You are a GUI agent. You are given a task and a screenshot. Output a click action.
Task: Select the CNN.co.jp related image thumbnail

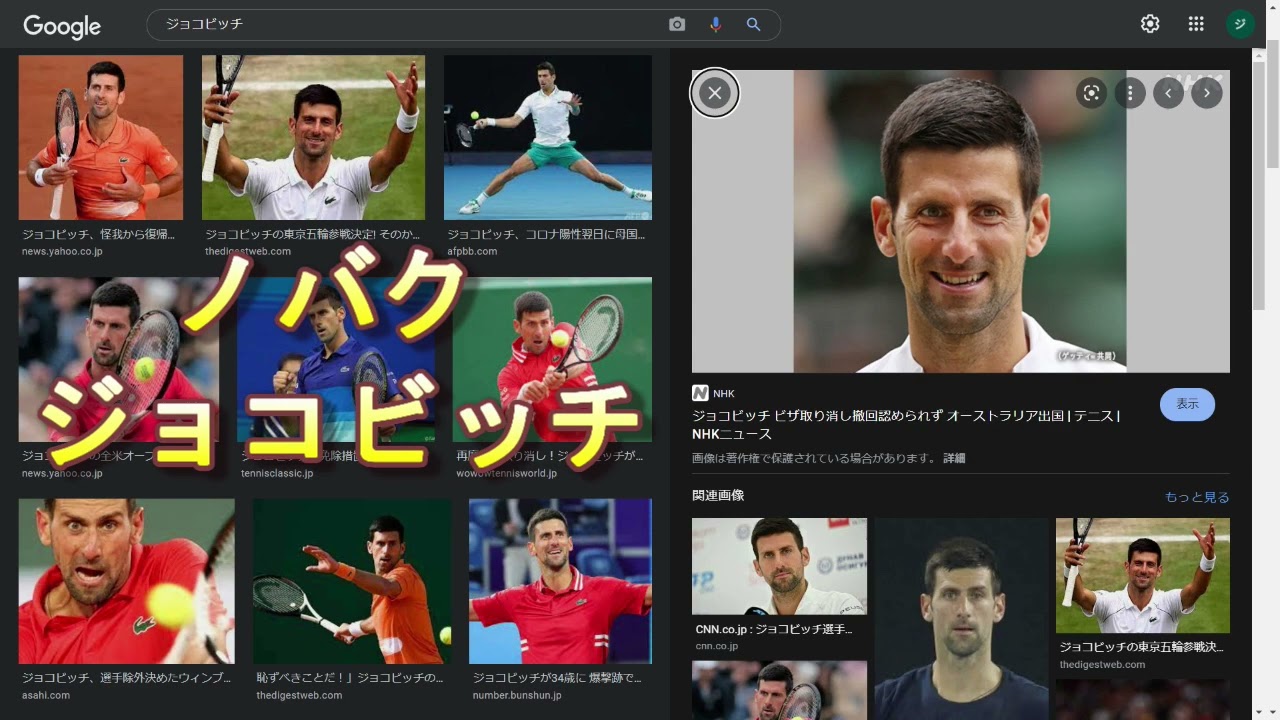[x=779, y=566]
